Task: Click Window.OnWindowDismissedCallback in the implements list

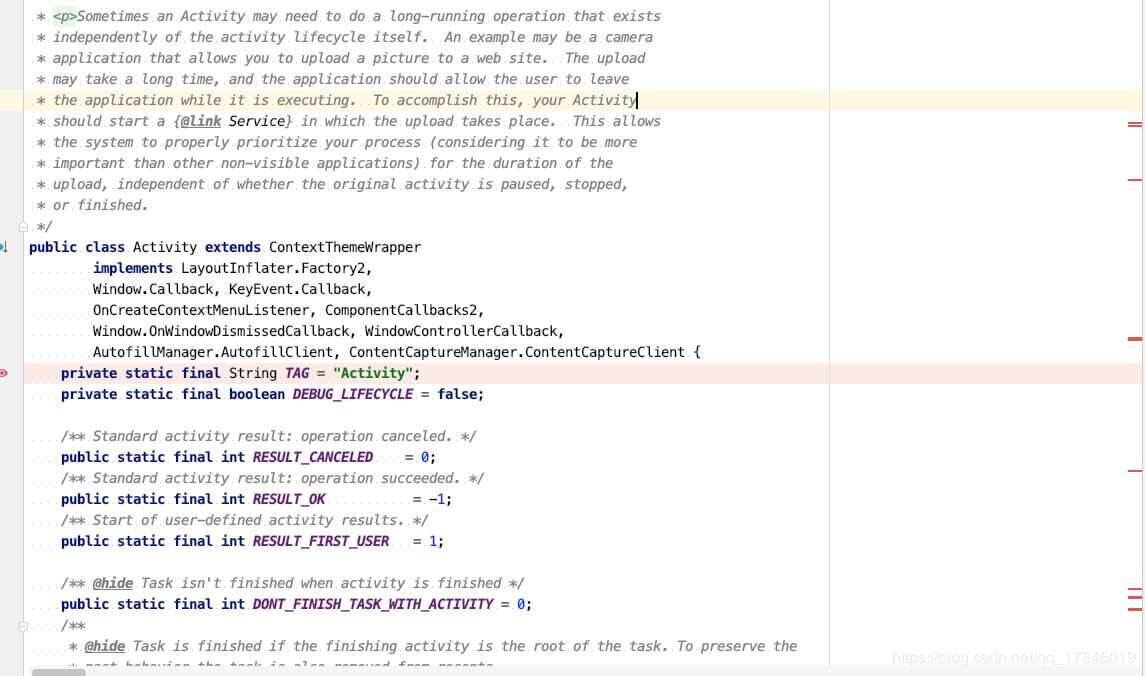Action: pos(221,332)
